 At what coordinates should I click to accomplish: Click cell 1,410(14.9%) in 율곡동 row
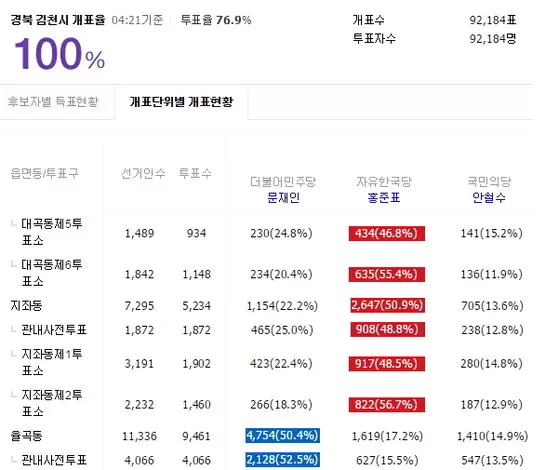[x=493, y=436]
